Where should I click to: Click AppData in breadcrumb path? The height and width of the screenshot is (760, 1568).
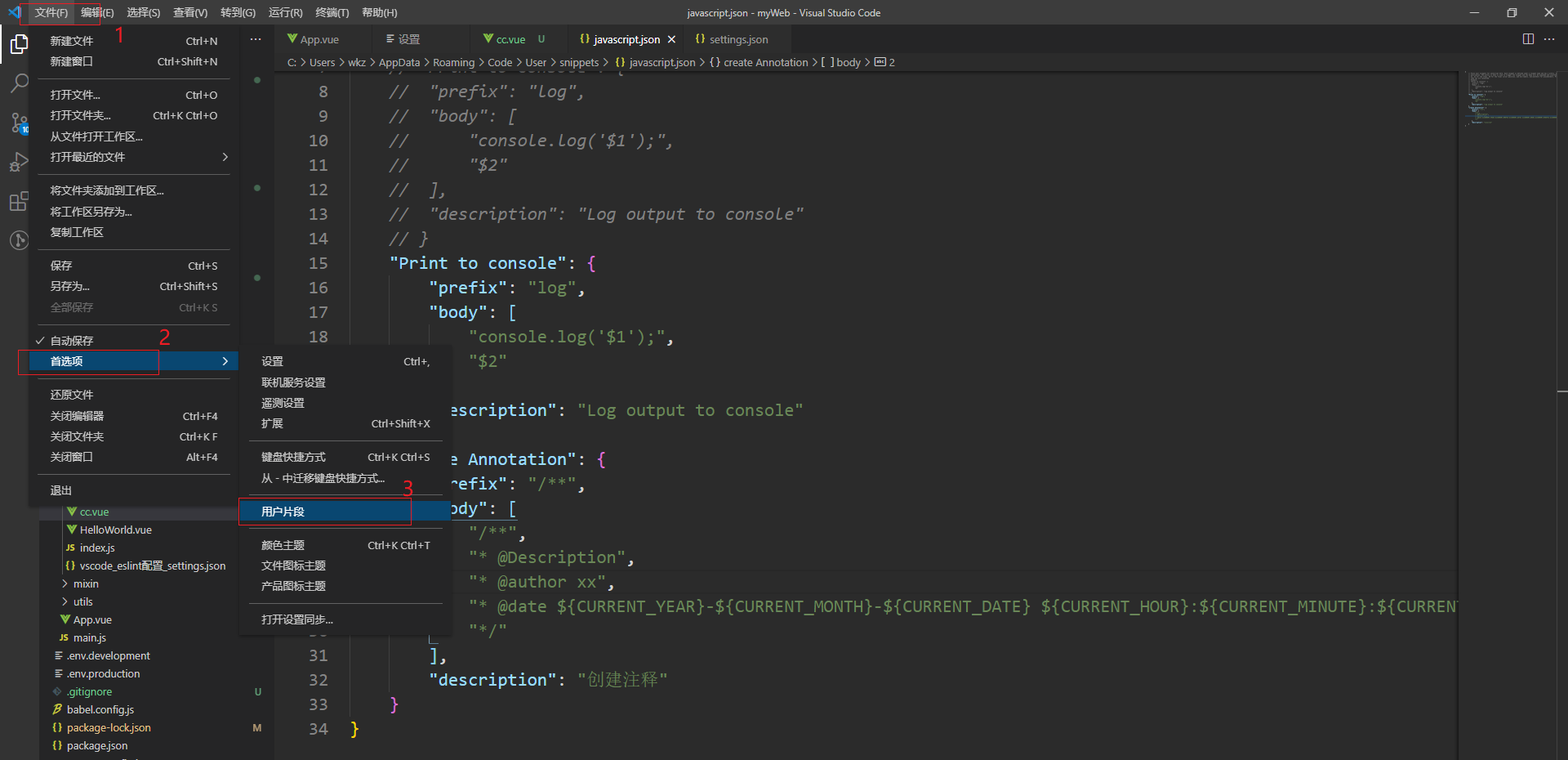399,62
